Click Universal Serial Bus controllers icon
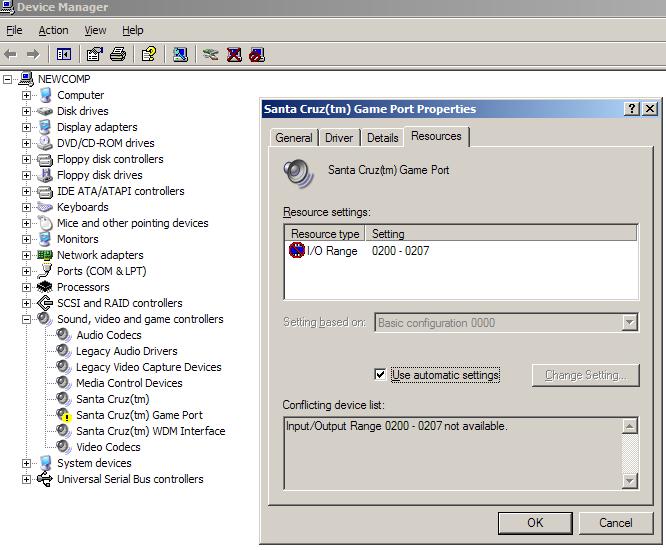Image resolution: width=666 pixels, height=550 pixels. 45,479
